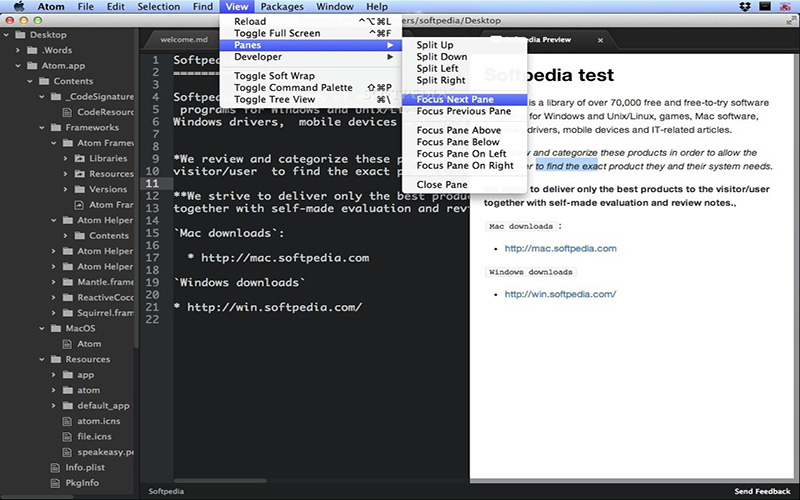Click line number 11 in the gutter
Image resolution: width=800 pixels, height=500 pixels.
pyautogui.click(x=152, y=183)
